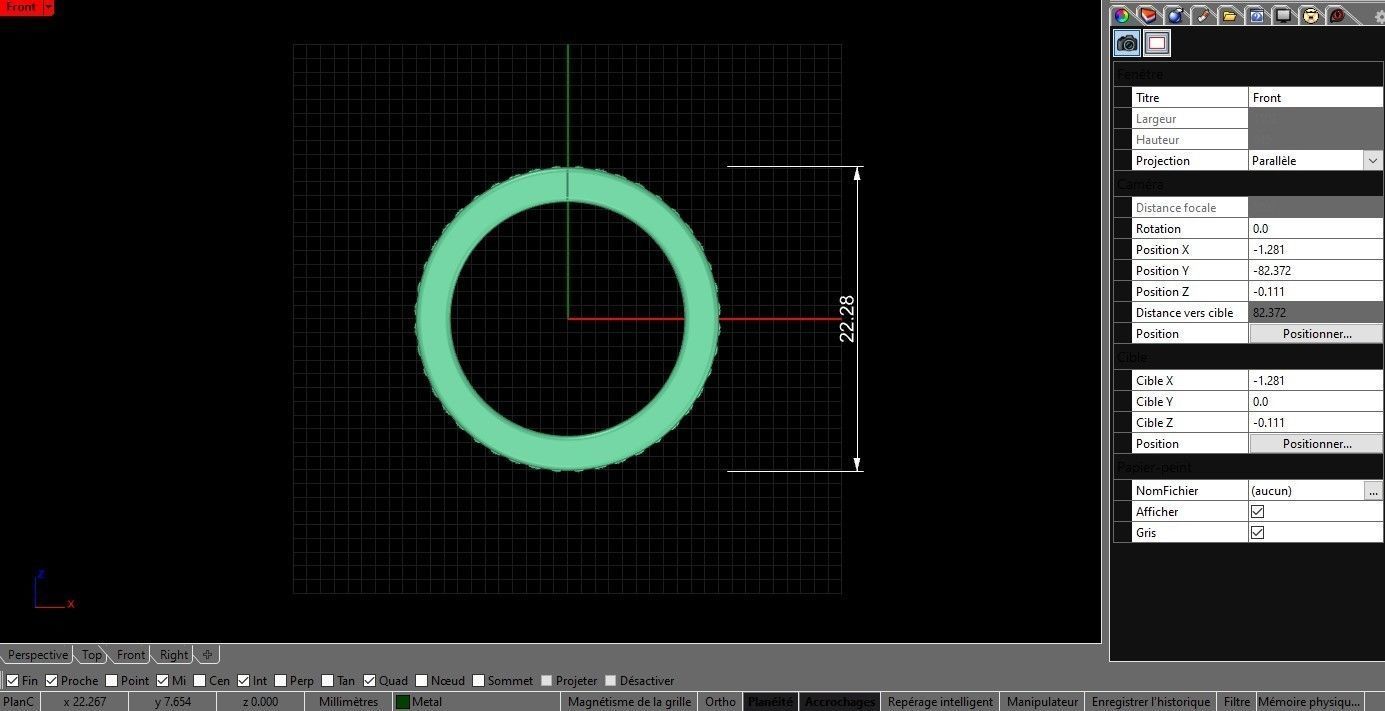
Task: Toggle the Proche object snap checkbox
Action: click(51, 681)
